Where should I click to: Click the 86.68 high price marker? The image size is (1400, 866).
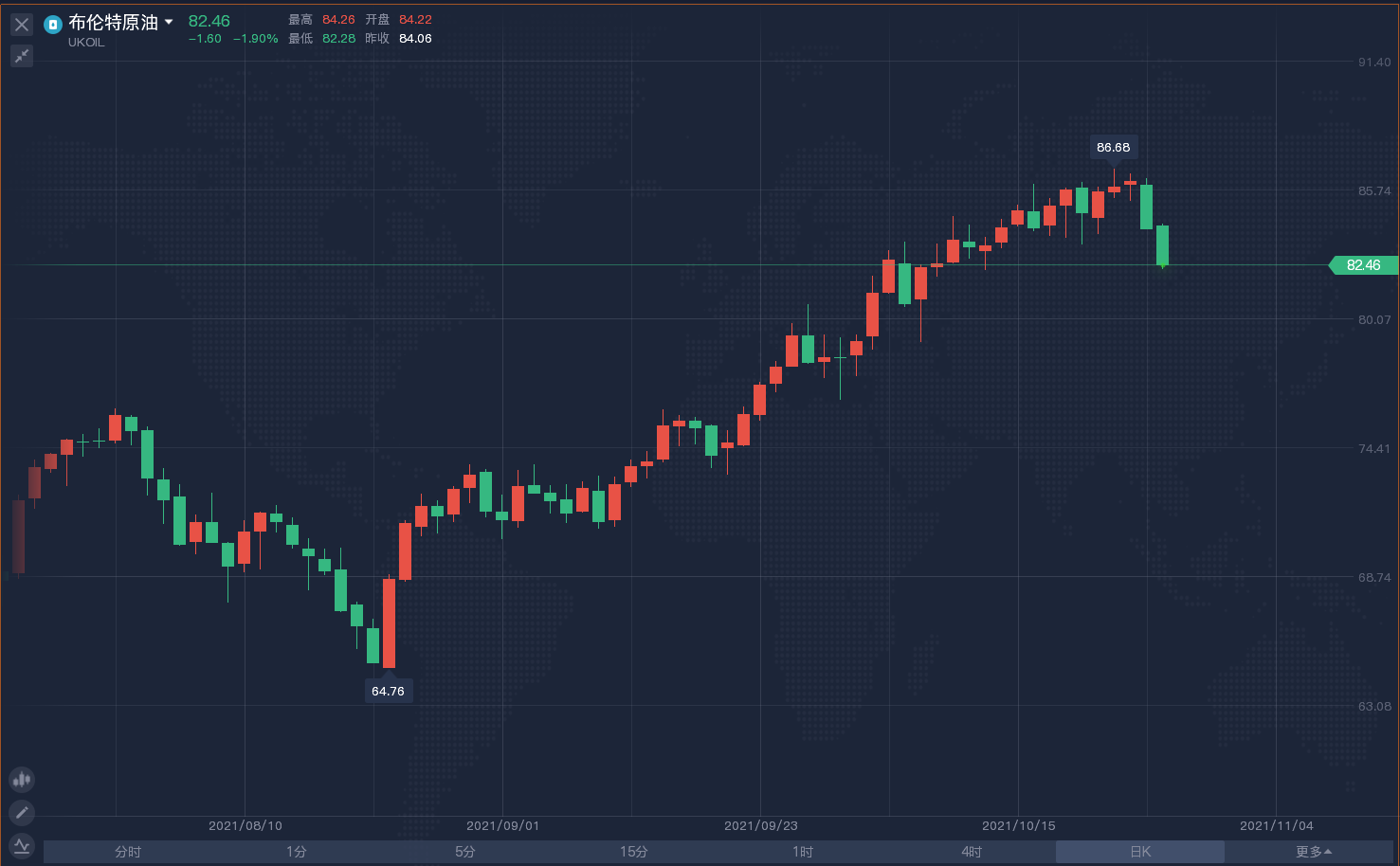(1113, 148)
